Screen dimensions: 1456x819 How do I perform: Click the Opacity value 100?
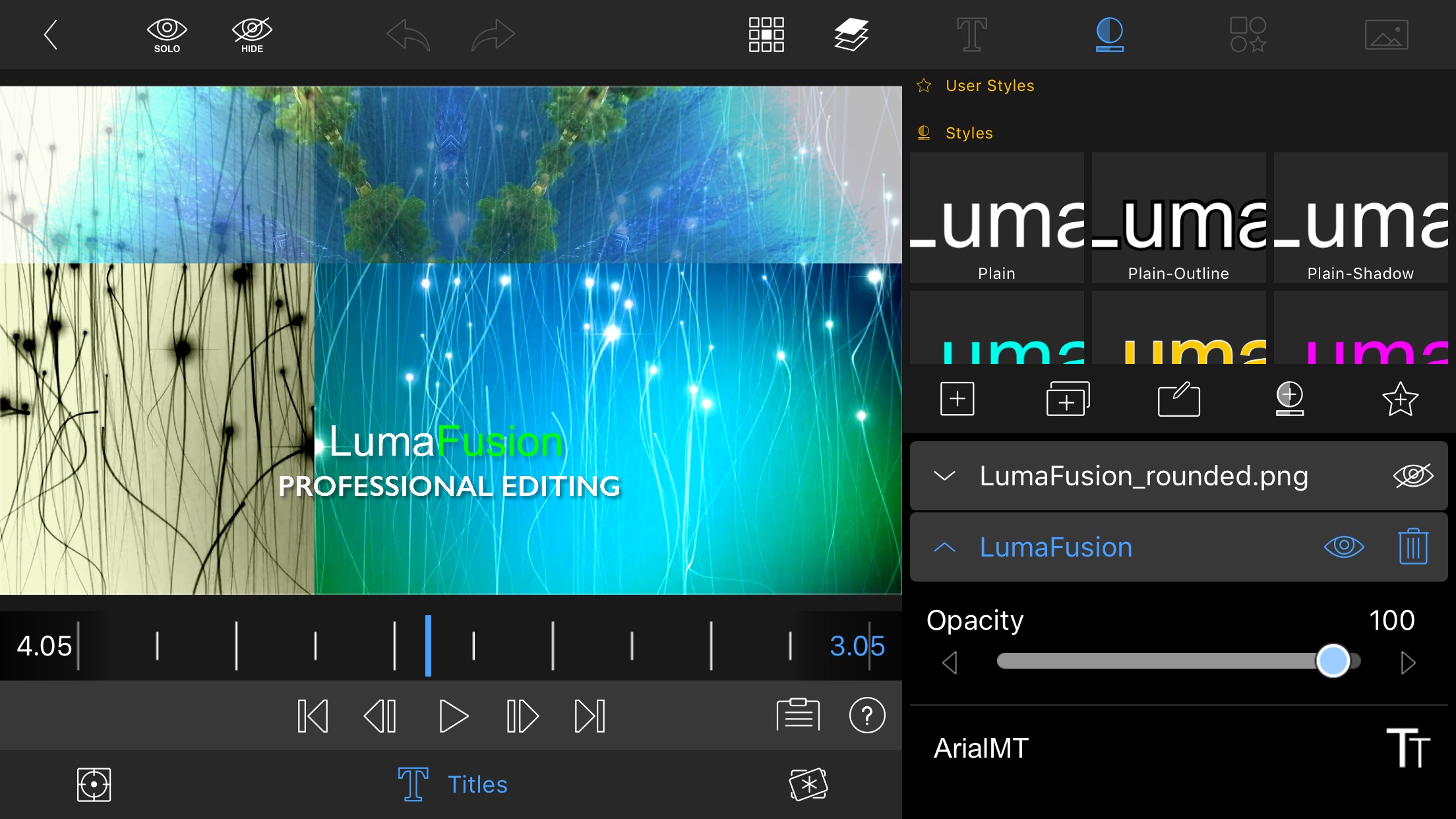tap(1392, 621)
